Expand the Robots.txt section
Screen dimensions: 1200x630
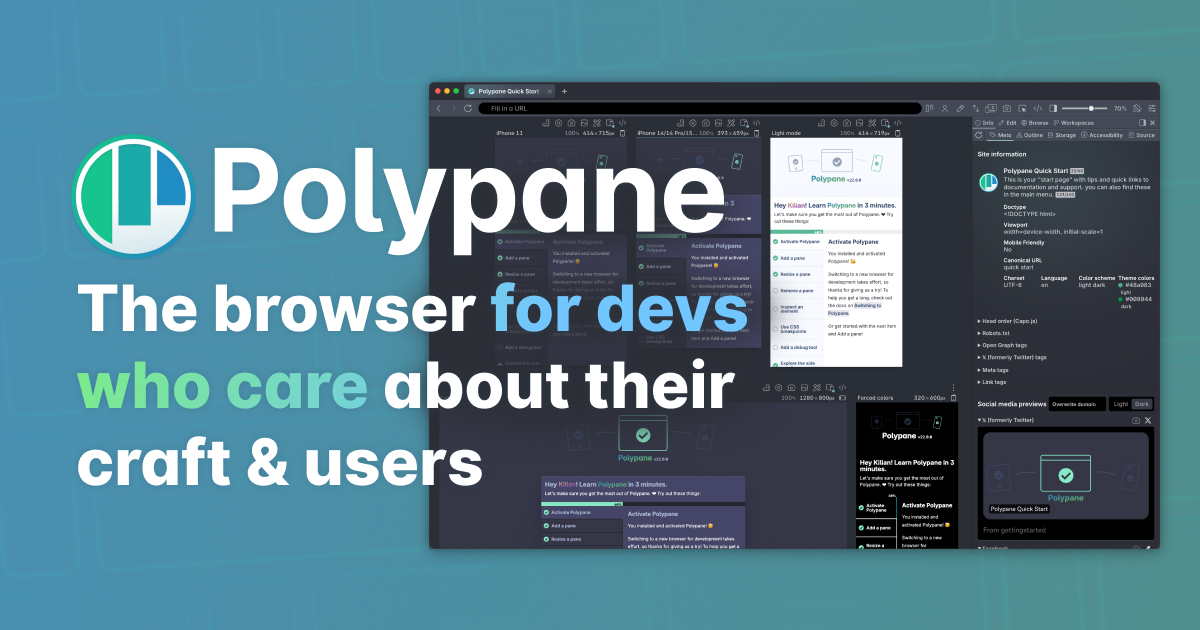pos(1000,333)
